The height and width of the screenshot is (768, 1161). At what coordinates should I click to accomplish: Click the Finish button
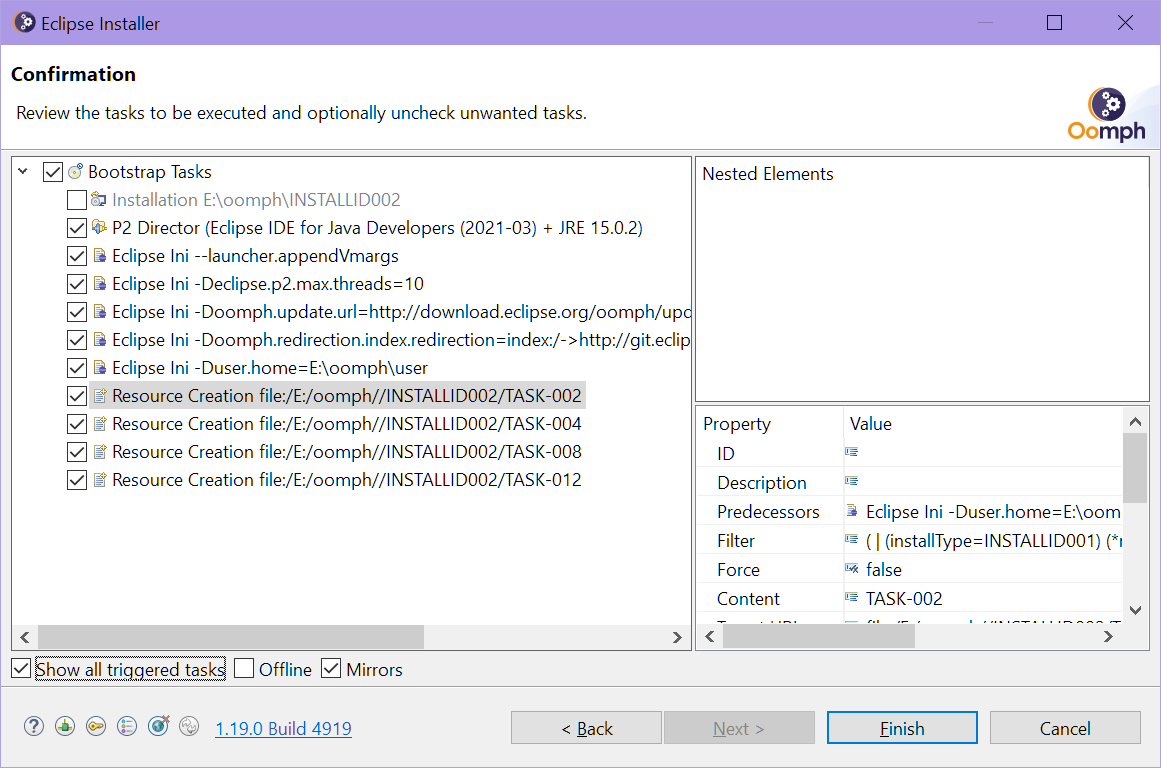click(902, 728)
